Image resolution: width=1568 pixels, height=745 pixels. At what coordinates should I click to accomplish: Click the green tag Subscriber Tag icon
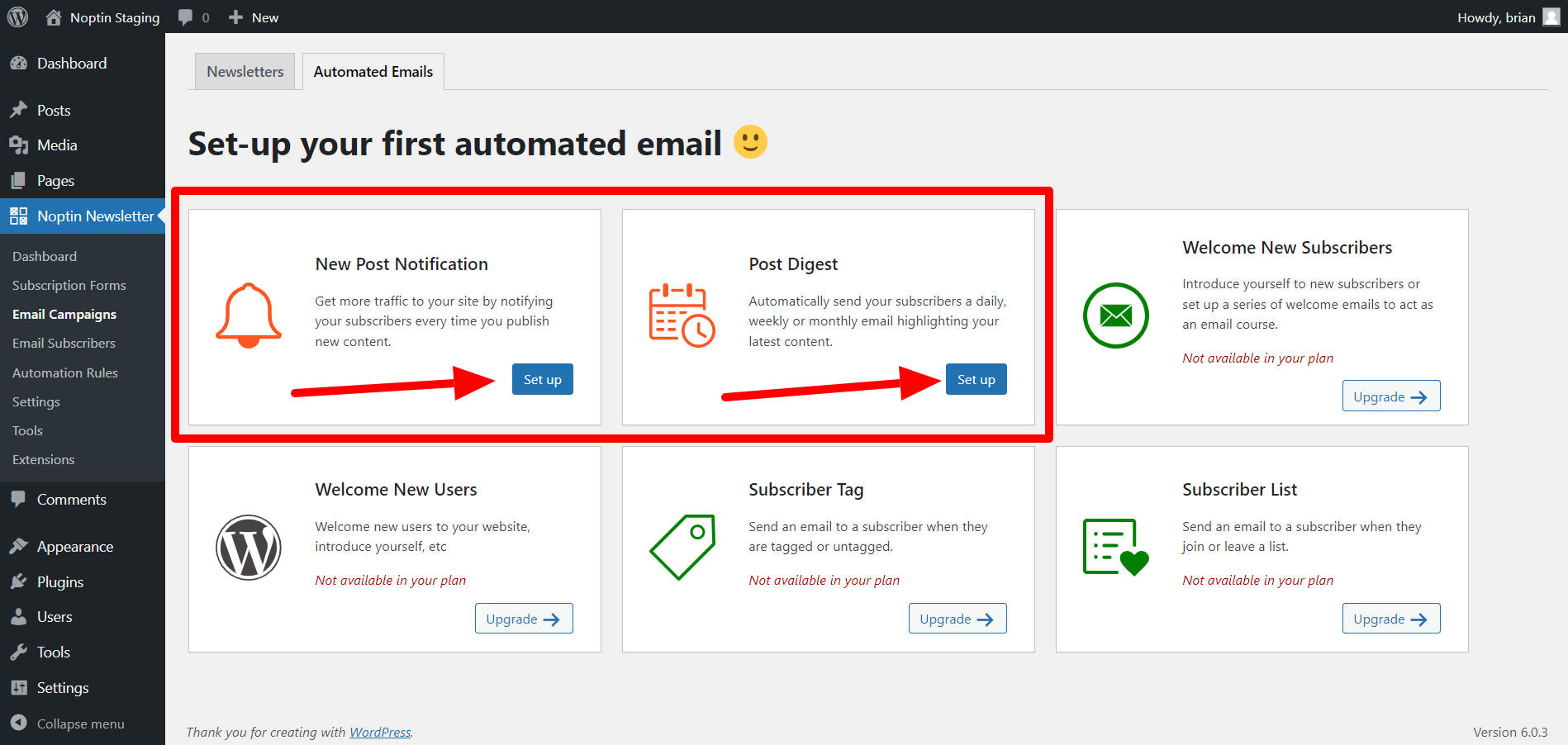682,547
